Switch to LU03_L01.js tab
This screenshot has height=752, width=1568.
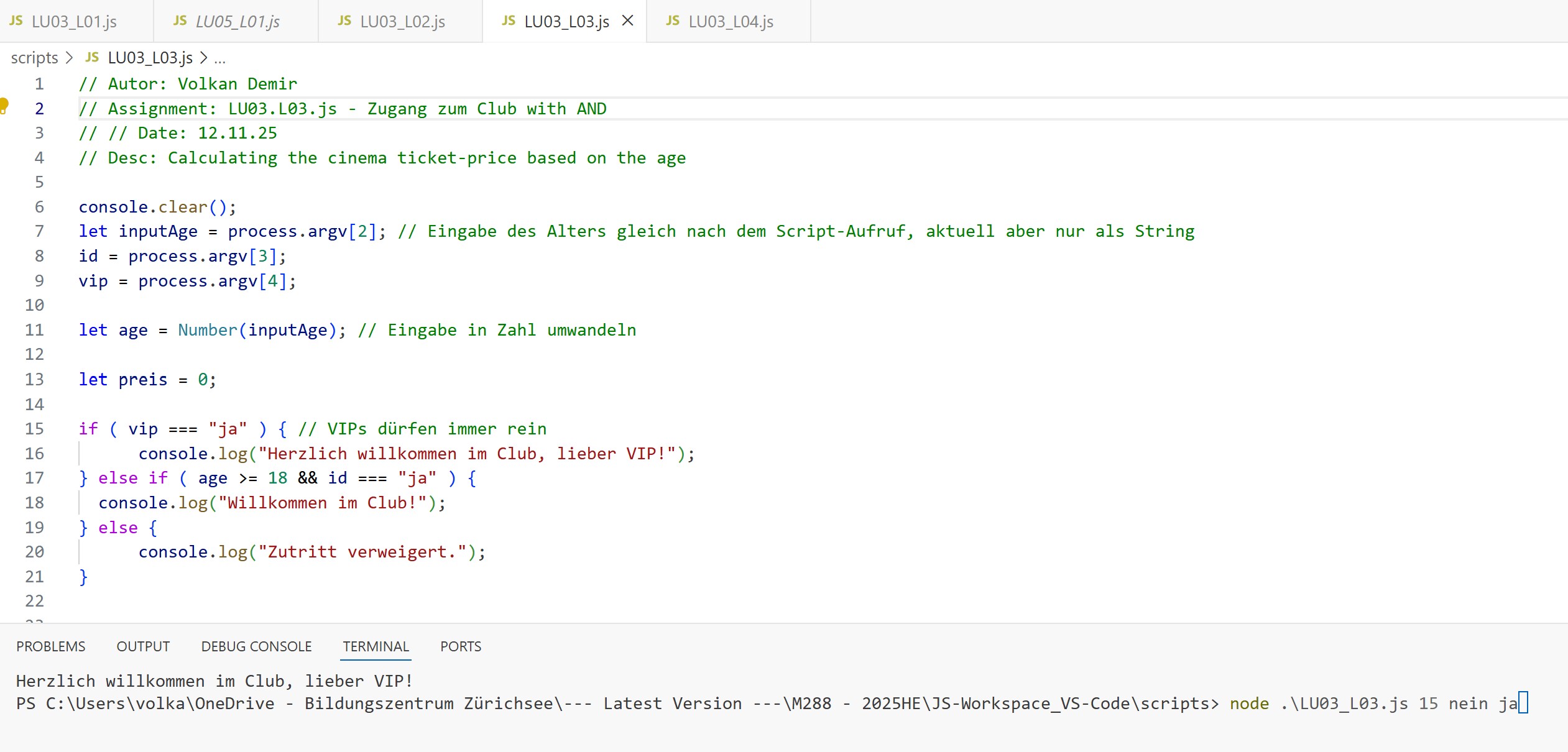[74, 22]
